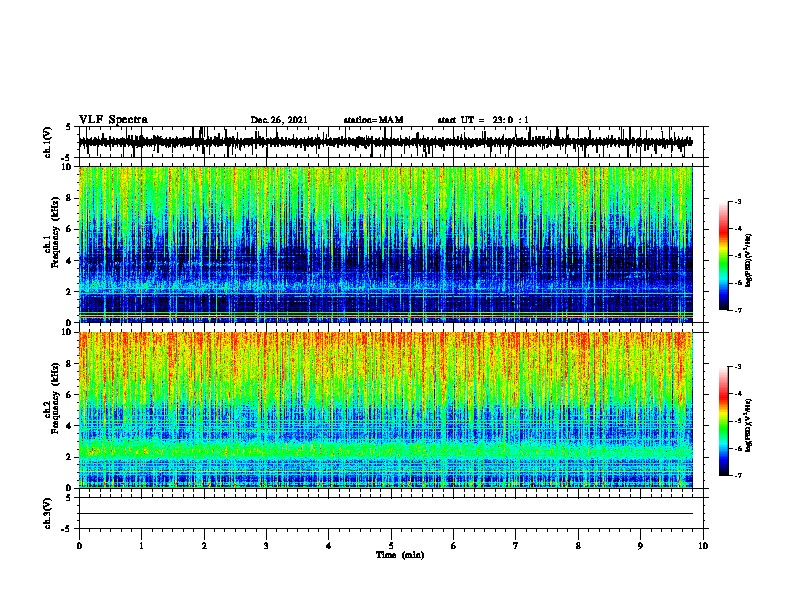Click the ch.2 spectrogram panel
This screenshot has height=612, width=792.
point(385,410)
